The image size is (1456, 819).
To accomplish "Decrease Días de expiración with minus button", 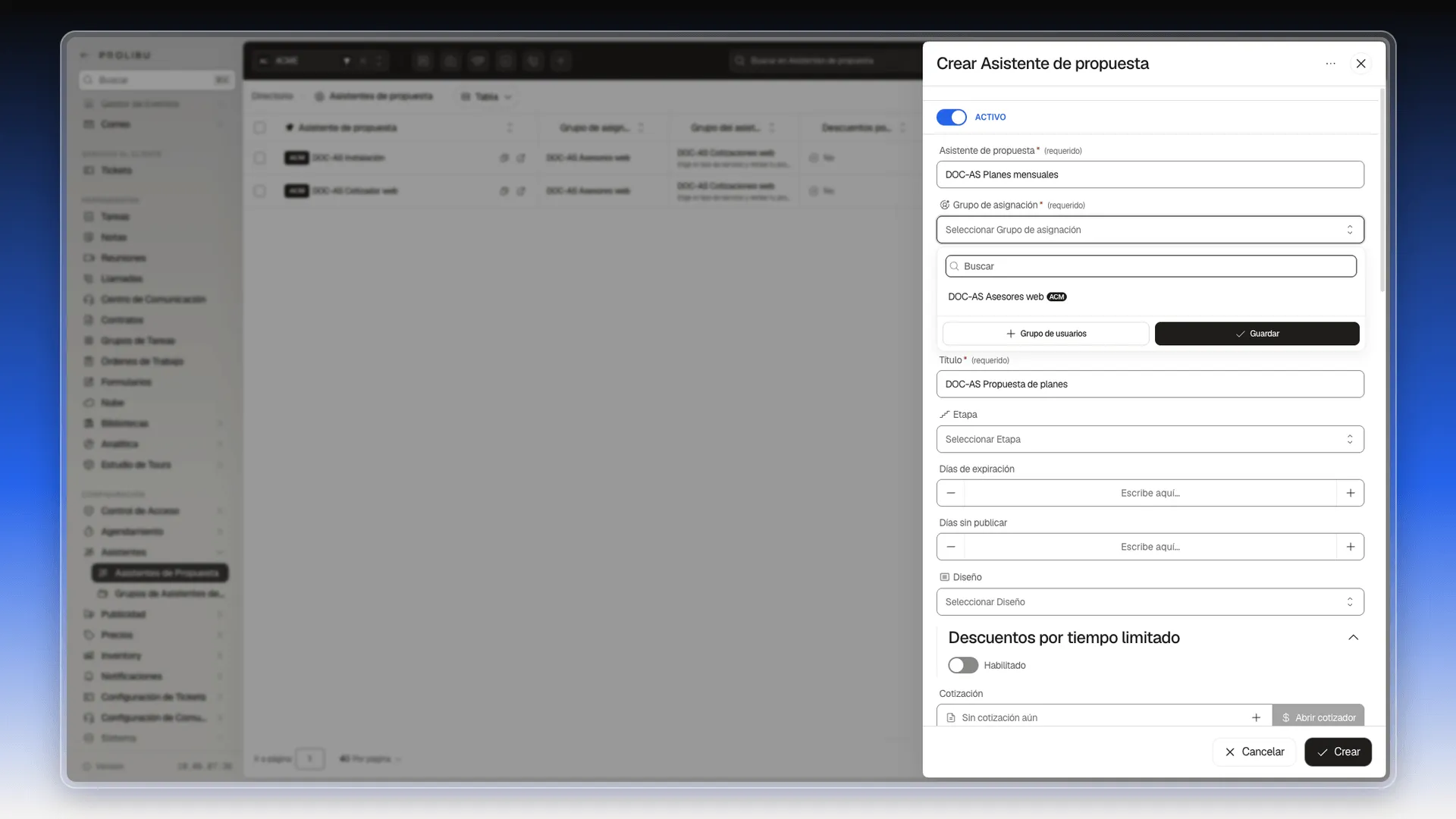I will click(x=951, y=493).
